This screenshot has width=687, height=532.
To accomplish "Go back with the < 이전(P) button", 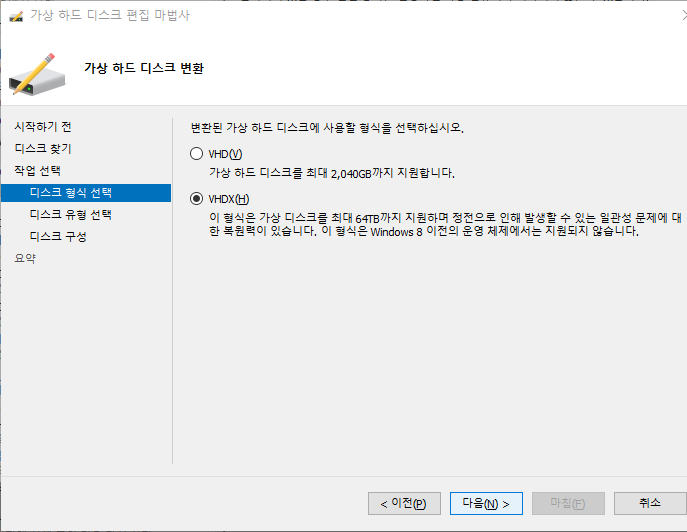I will tap(404, 504).
